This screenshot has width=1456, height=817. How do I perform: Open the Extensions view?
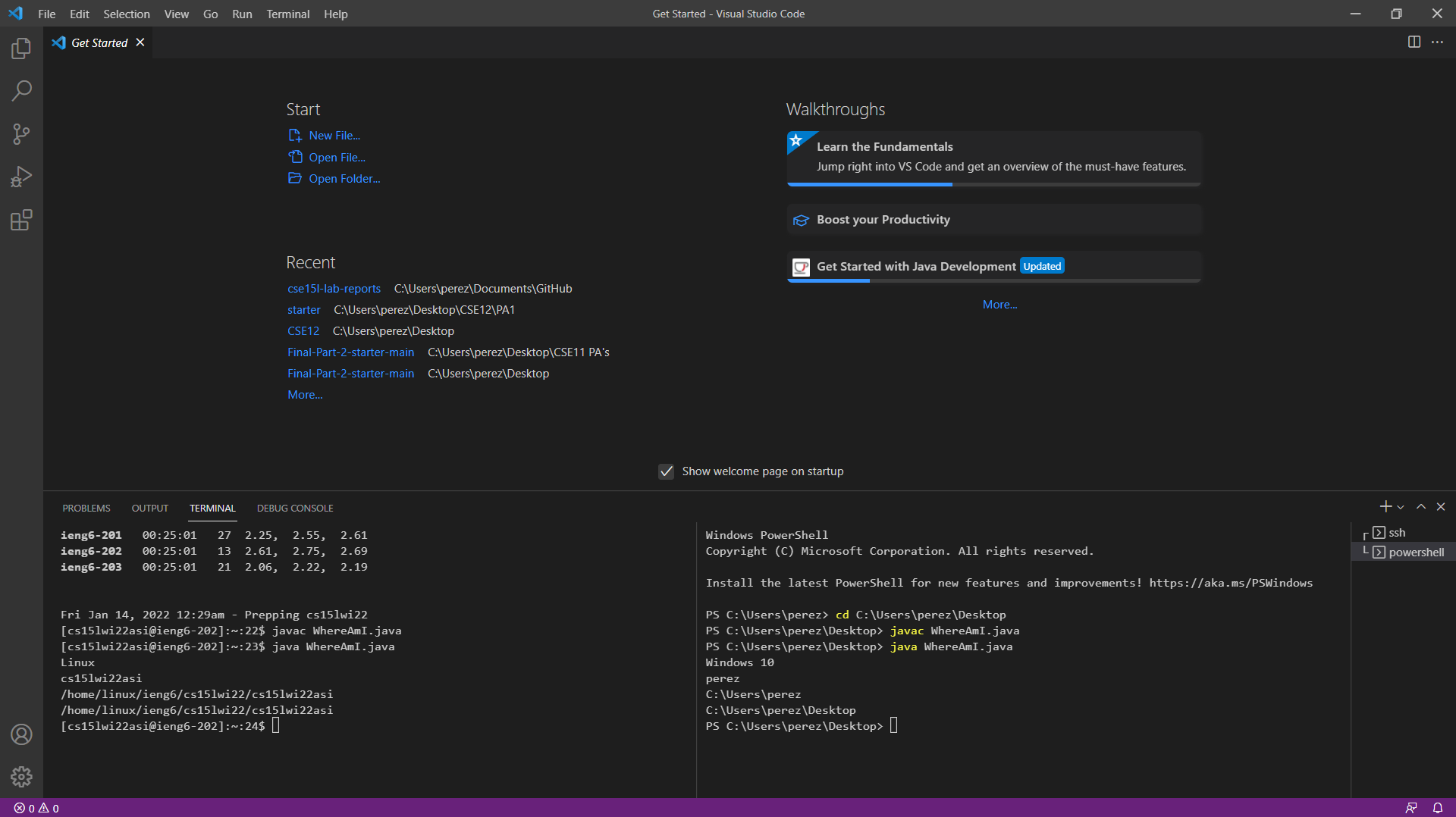(x=21, y=221)
